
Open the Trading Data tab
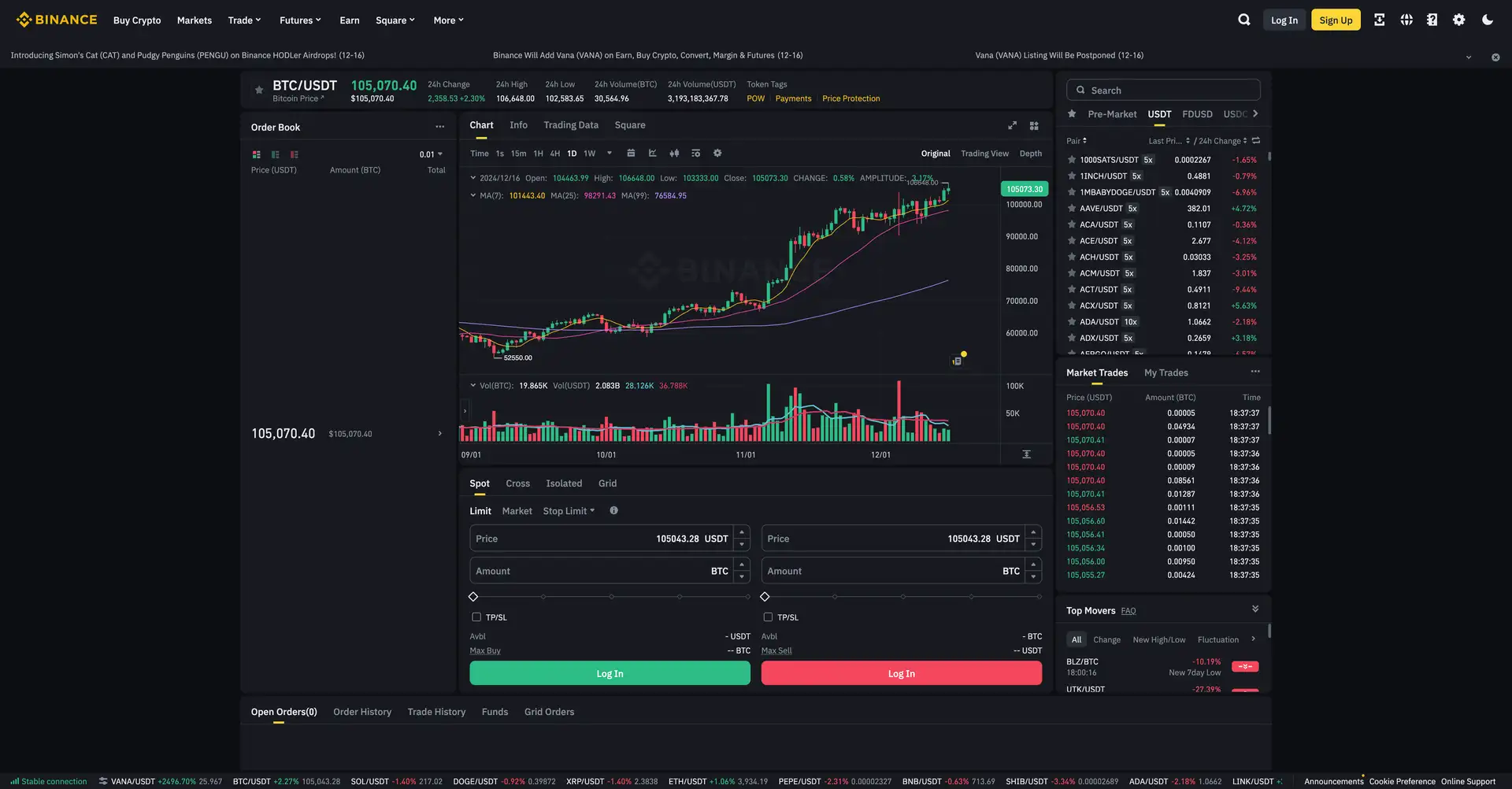pyautogui.click(x=571, y=125)
